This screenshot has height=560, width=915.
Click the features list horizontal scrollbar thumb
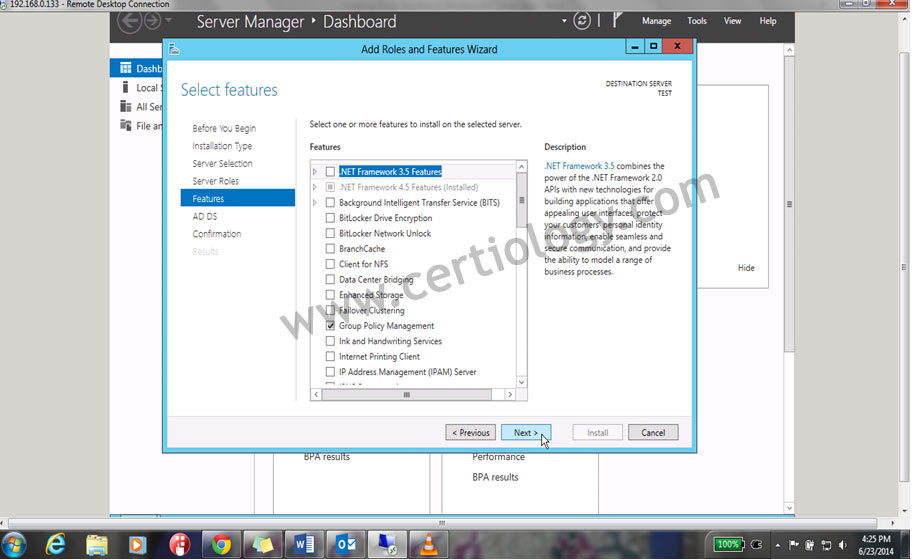click(x=407, y=395)
